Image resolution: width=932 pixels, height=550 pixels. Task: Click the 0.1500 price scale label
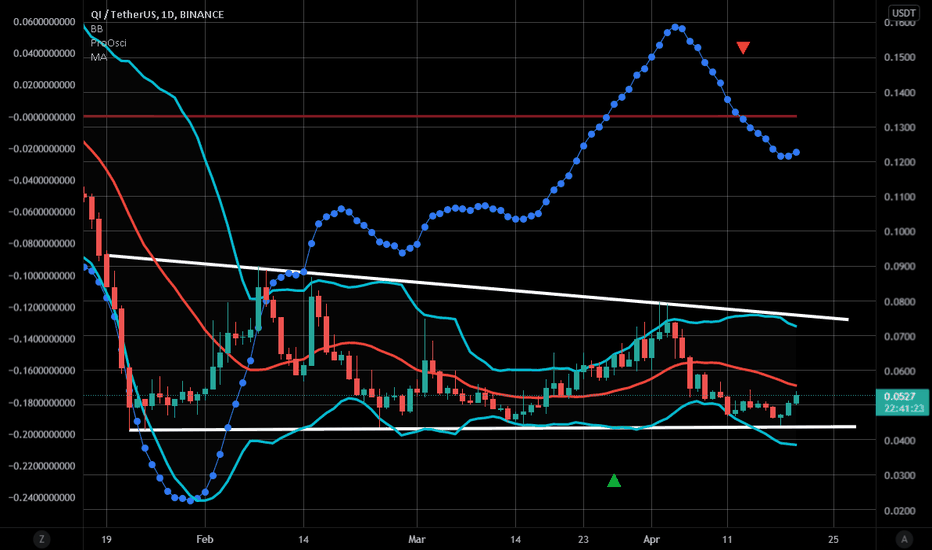pos(900,58)
